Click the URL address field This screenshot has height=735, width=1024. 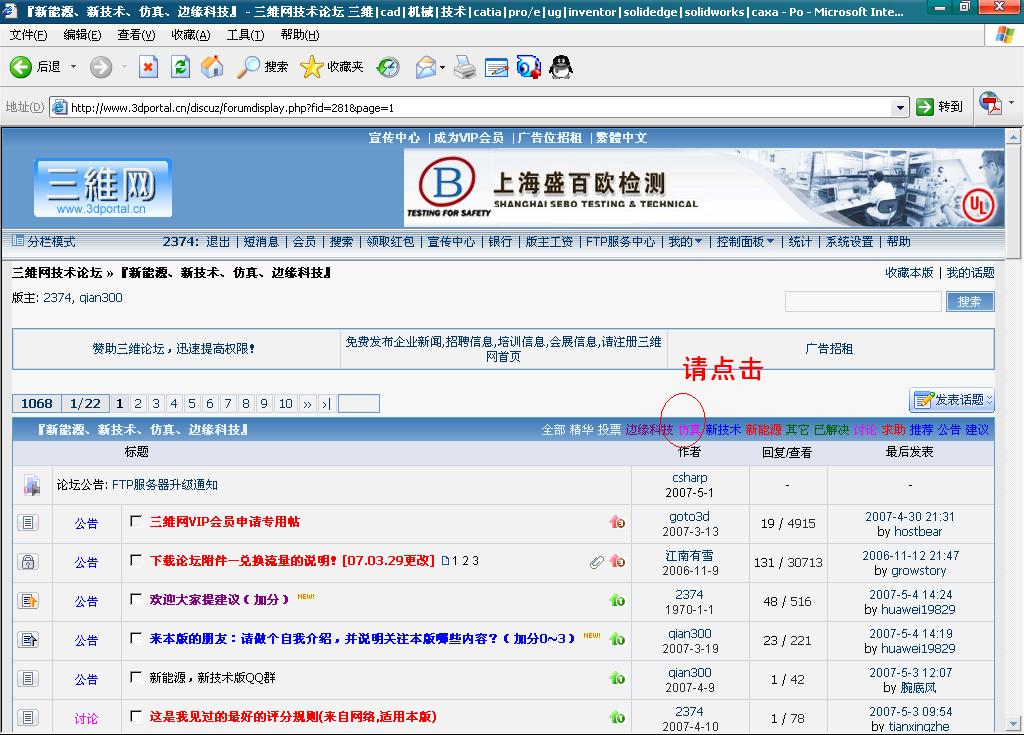click(480, 107)
